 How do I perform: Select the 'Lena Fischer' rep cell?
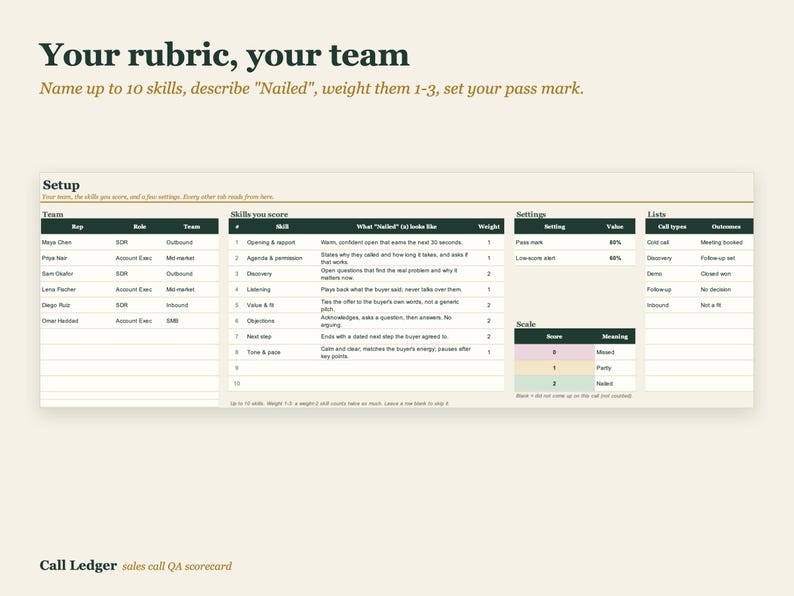point(77,290)
